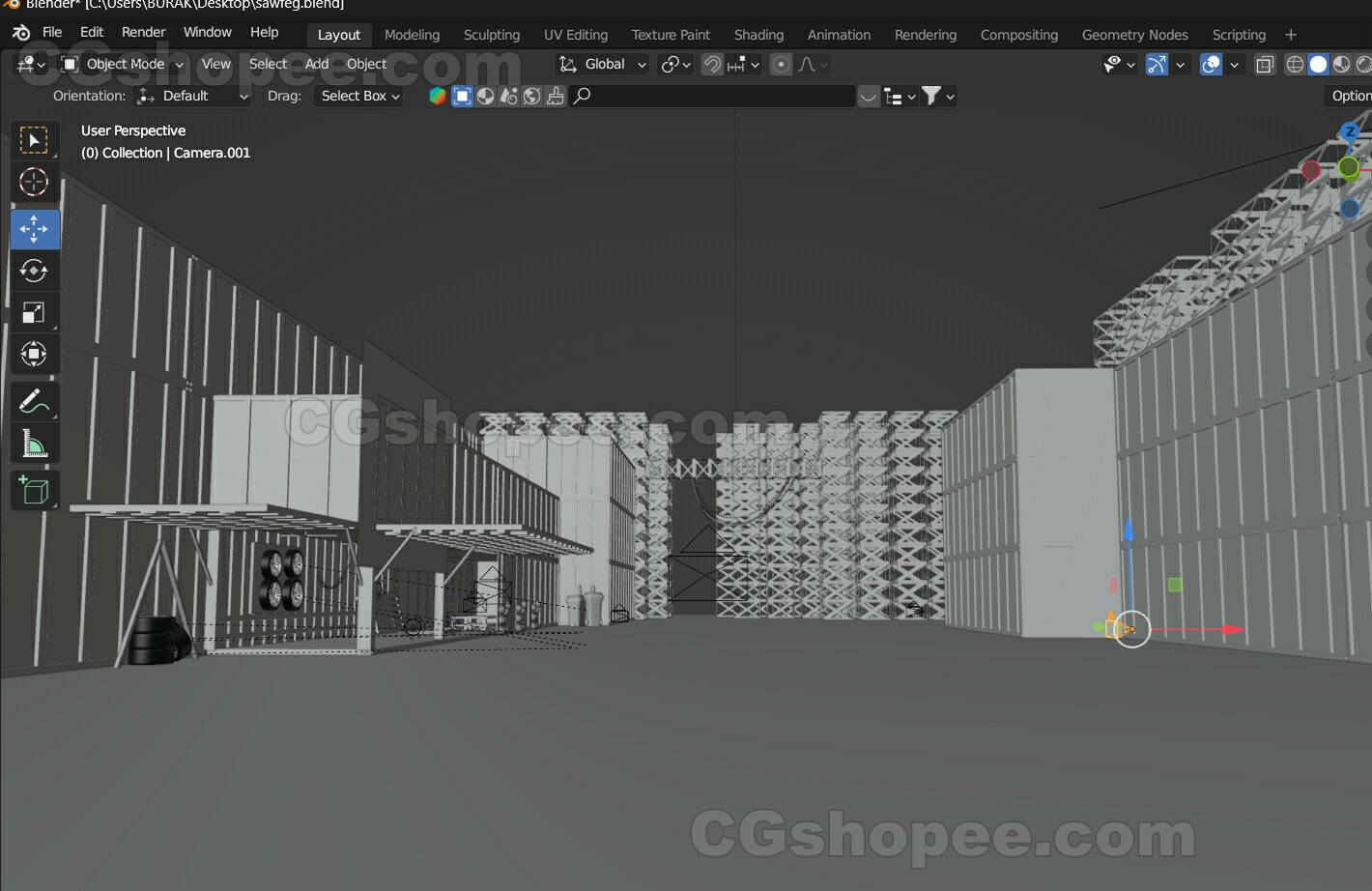Click the green plane handle of move gizmo
This screenshot has height=891, width=1372.
tap(1175, 585)
